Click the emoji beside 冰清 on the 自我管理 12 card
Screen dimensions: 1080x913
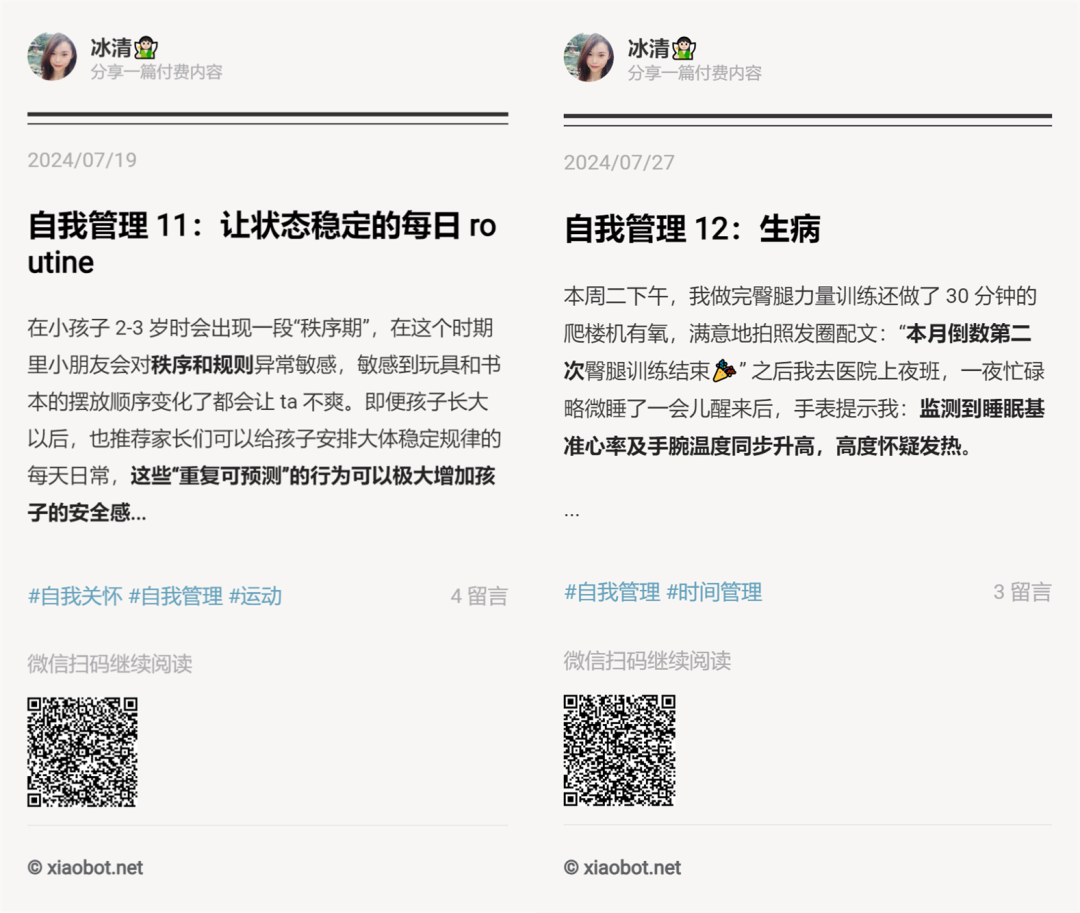(683, 48)
